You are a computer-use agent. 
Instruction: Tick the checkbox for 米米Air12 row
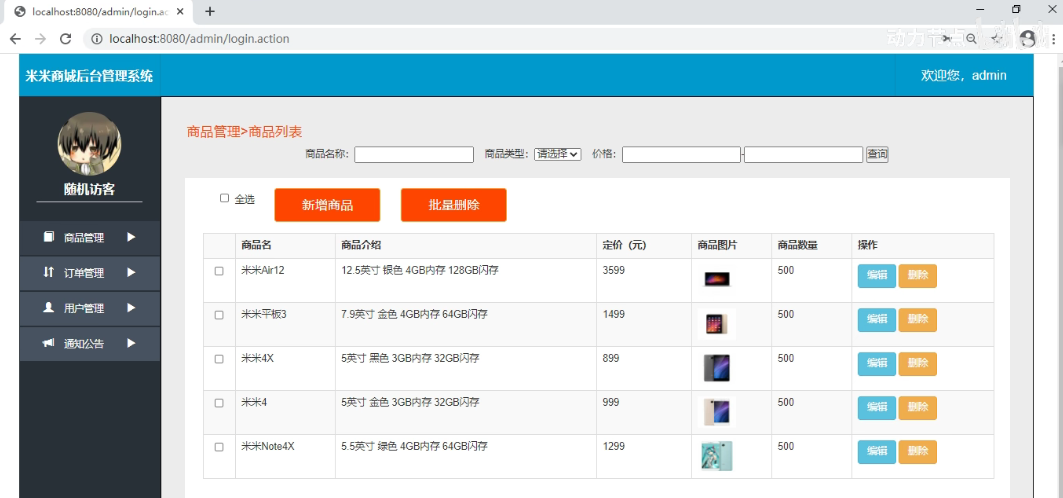pos(219,271)
